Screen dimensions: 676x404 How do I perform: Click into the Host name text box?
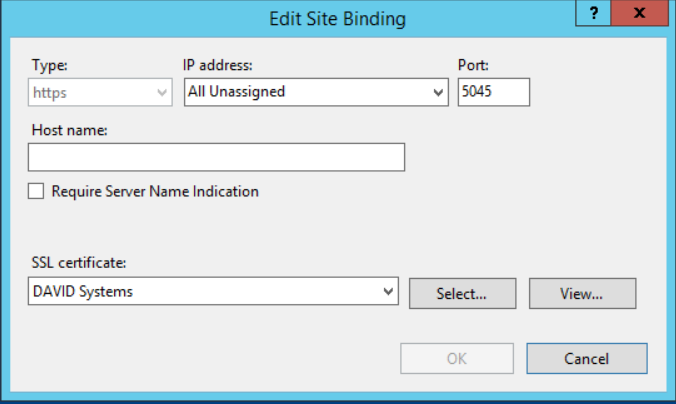216,157
